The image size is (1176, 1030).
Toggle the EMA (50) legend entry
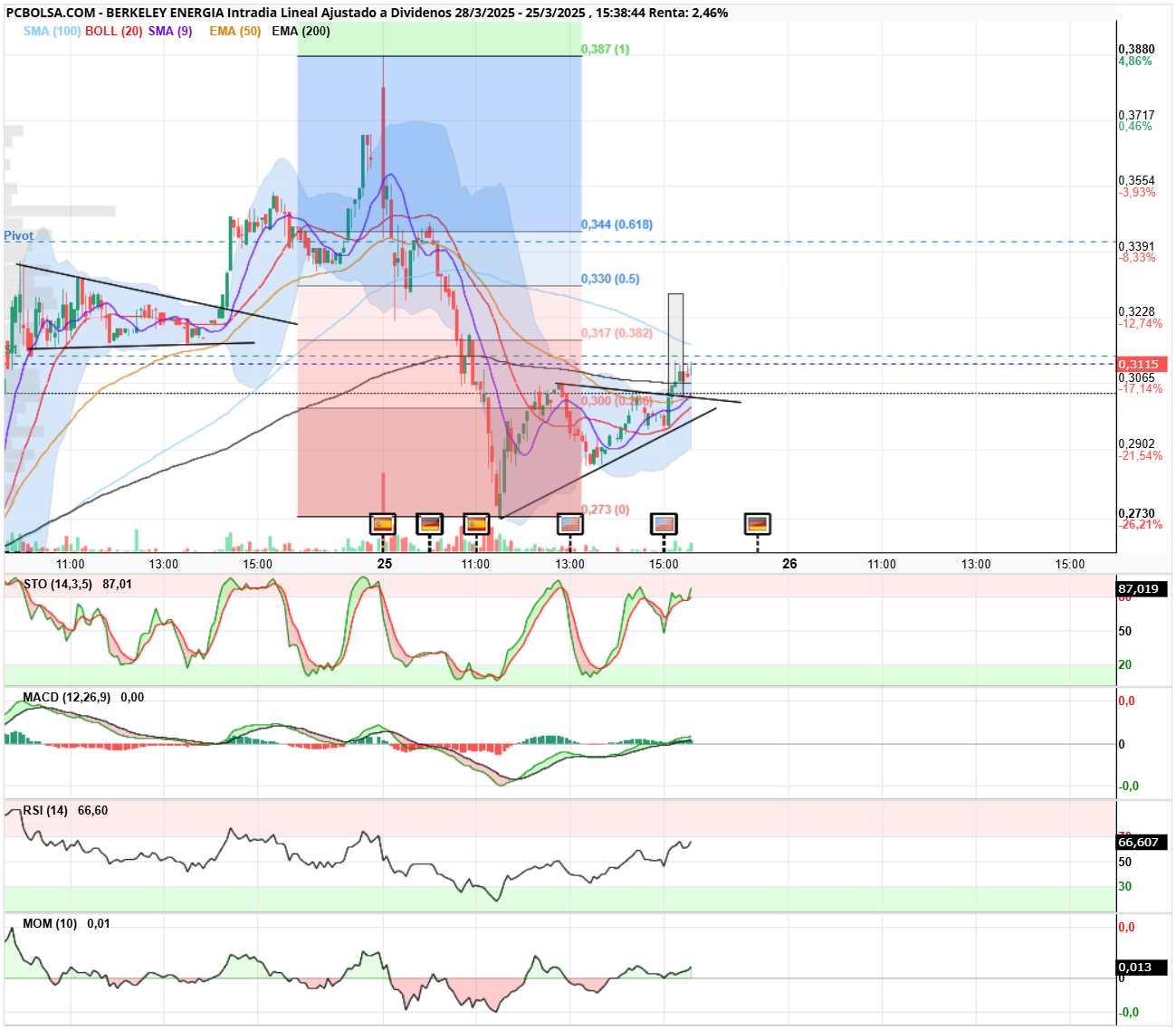coord(235,31)
